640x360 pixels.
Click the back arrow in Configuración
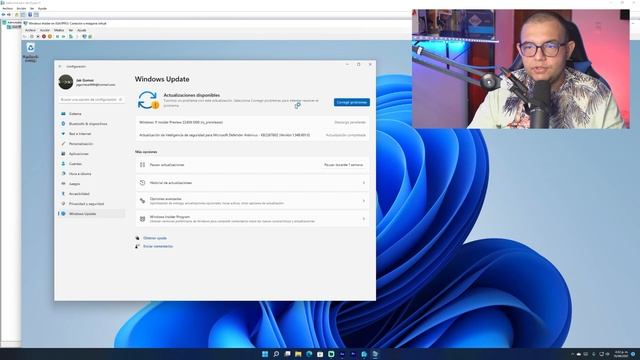point(60,66)
